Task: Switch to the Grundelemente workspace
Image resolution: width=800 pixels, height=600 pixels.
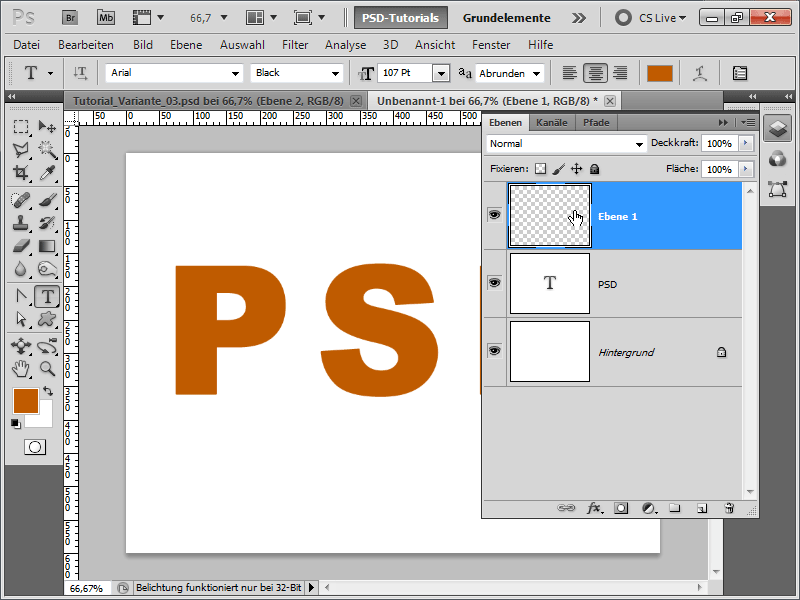Action: [506, 18]
